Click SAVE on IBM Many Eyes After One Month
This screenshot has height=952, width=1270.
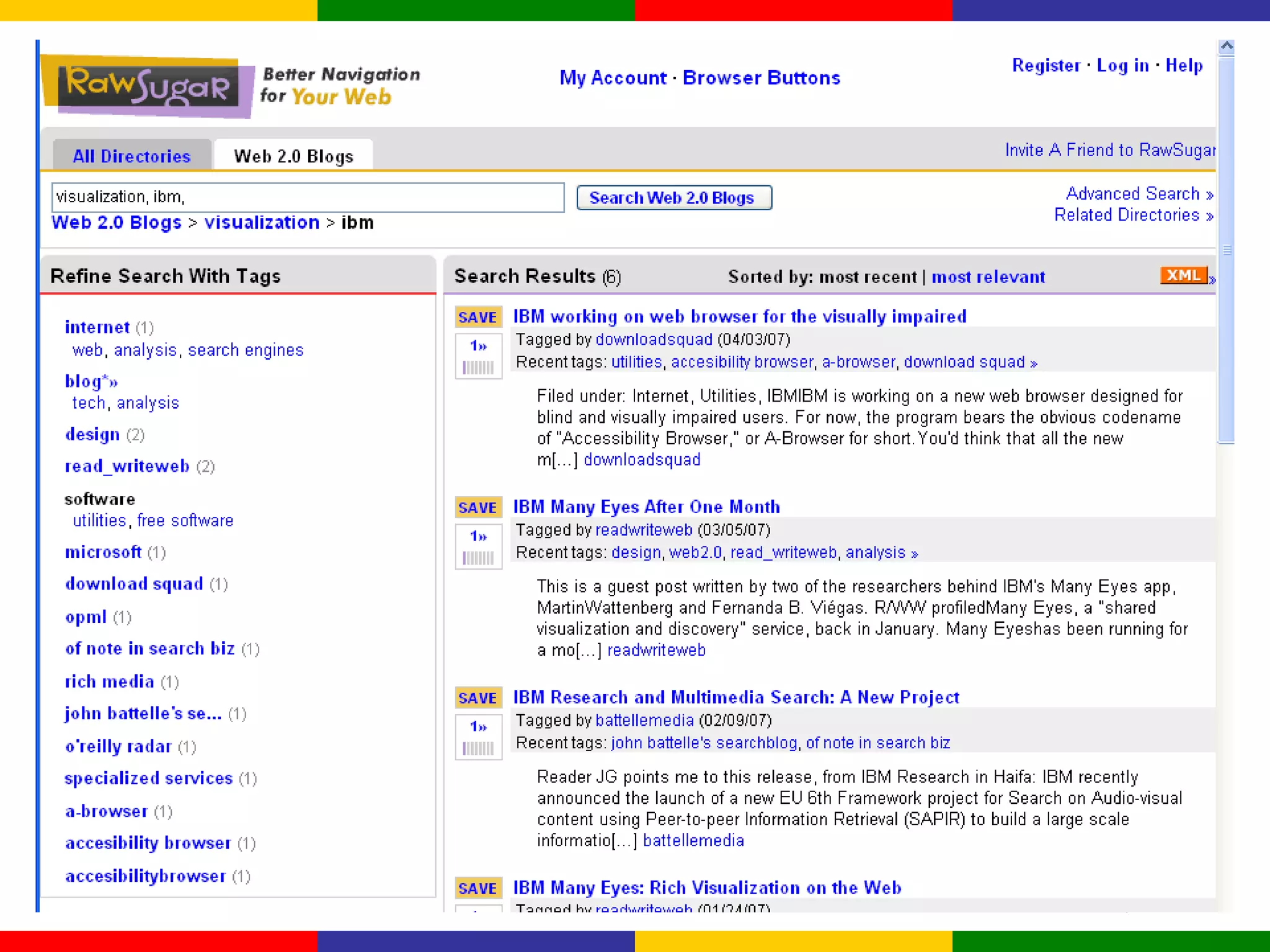(x=477, y=508)
